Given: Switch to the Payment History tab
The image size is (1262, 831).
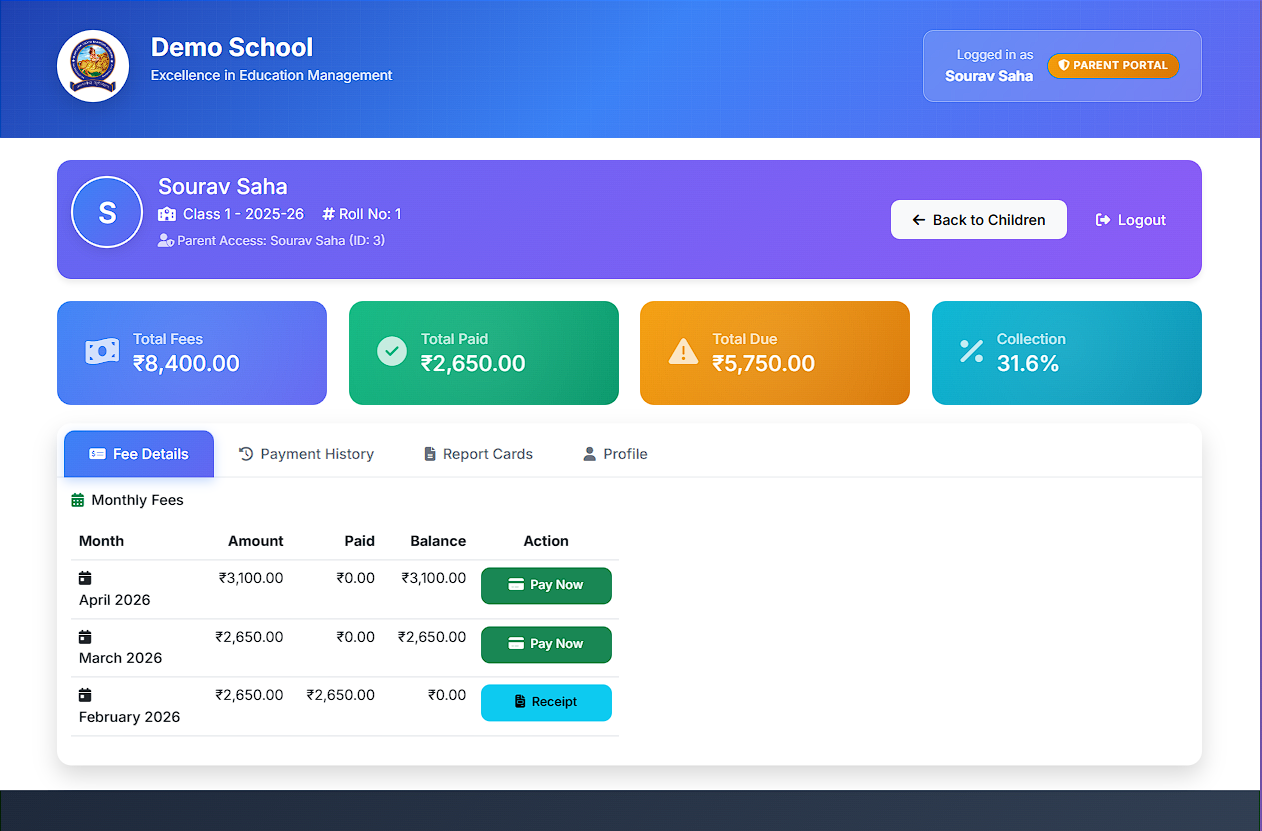Looking at the screenshot, I should (x=306, y=453).
